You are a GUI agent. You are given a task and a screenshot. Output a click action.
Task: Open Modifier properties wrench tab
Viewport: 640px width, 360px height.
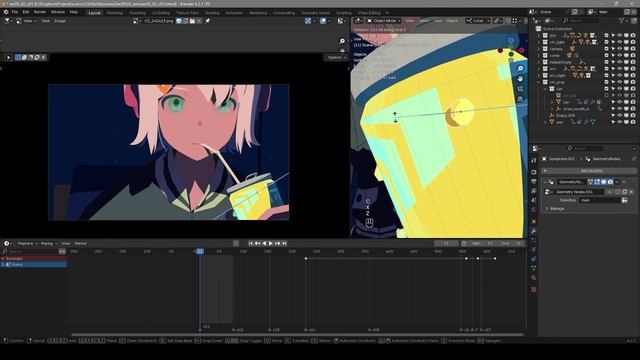pos(533,231)
